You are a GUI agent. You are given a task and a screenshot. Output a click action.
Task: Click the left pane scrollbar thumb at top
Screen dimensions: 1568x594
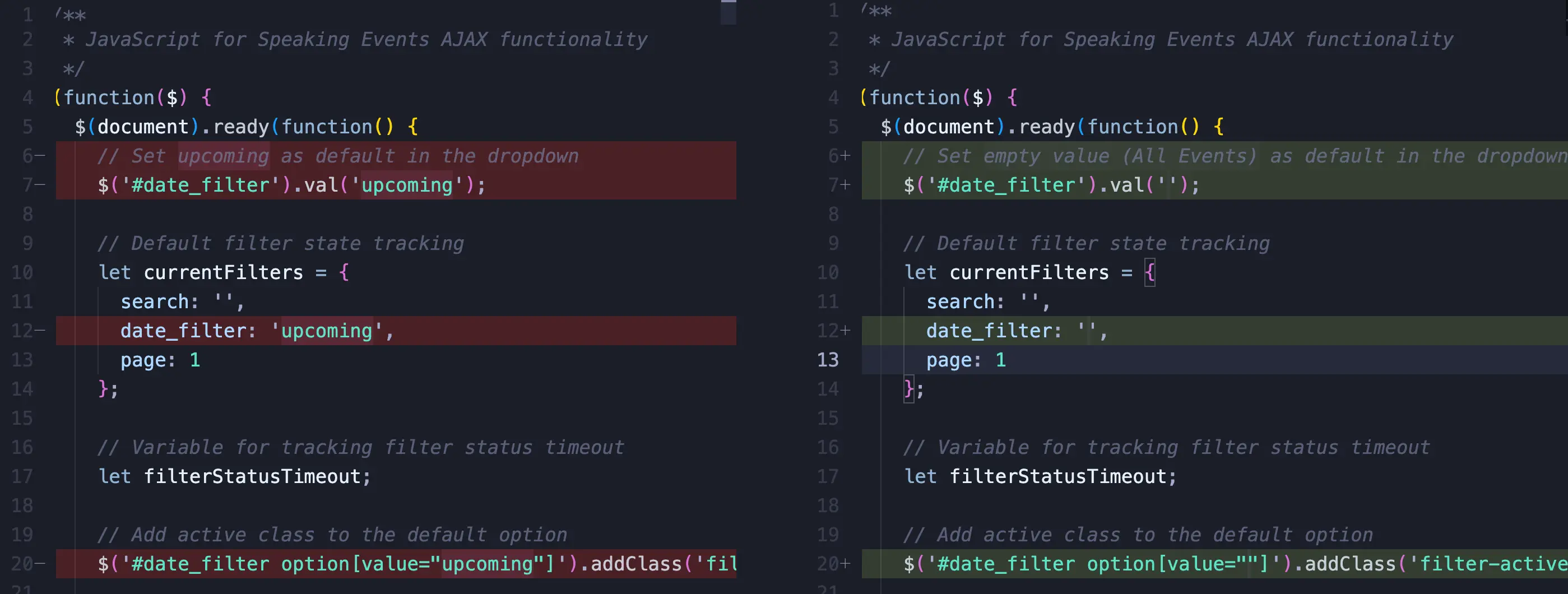(x=729, y=12)
